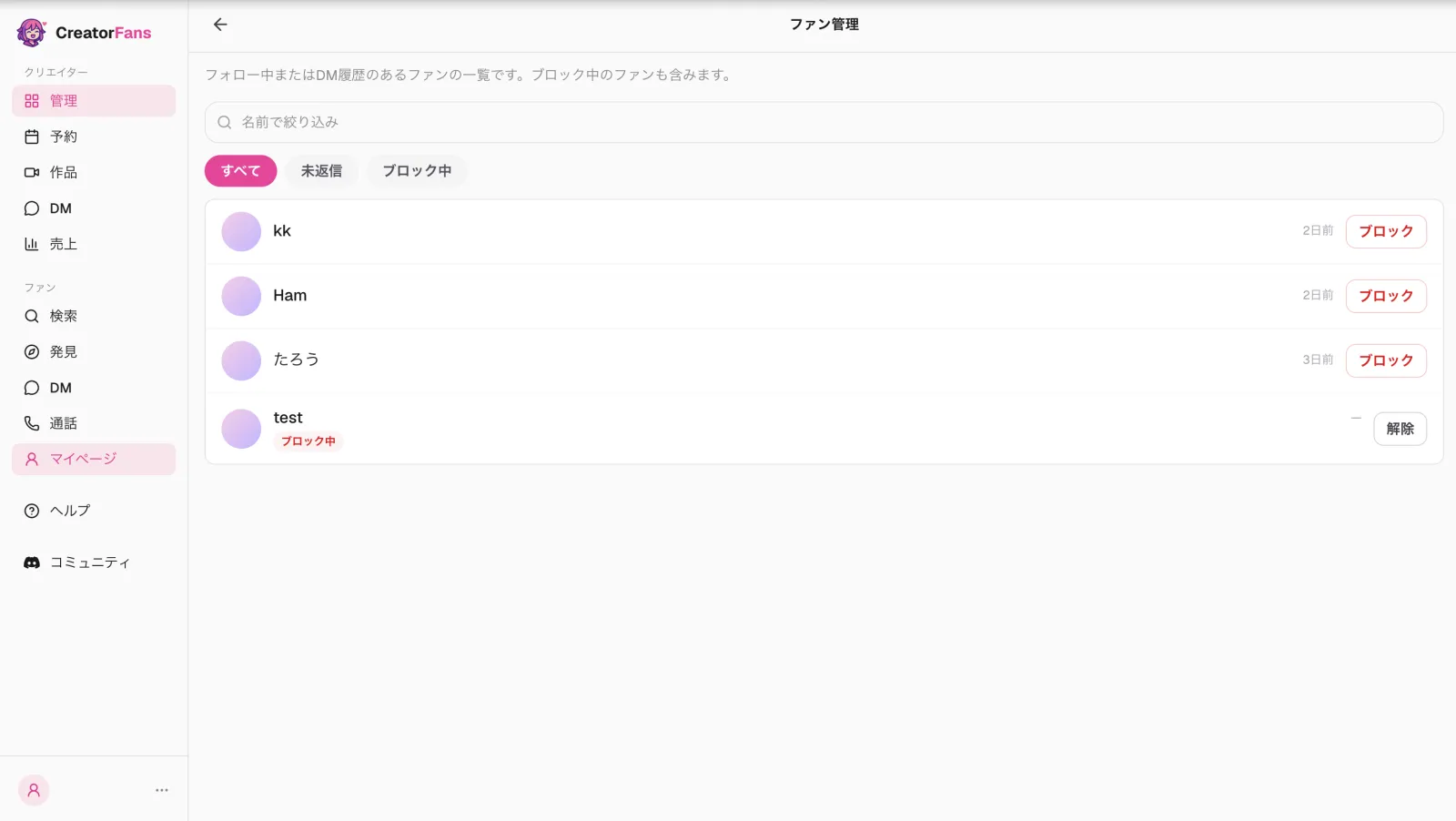
Task: Click the profile avatar at the sidebar bottom
Action: 34,790
